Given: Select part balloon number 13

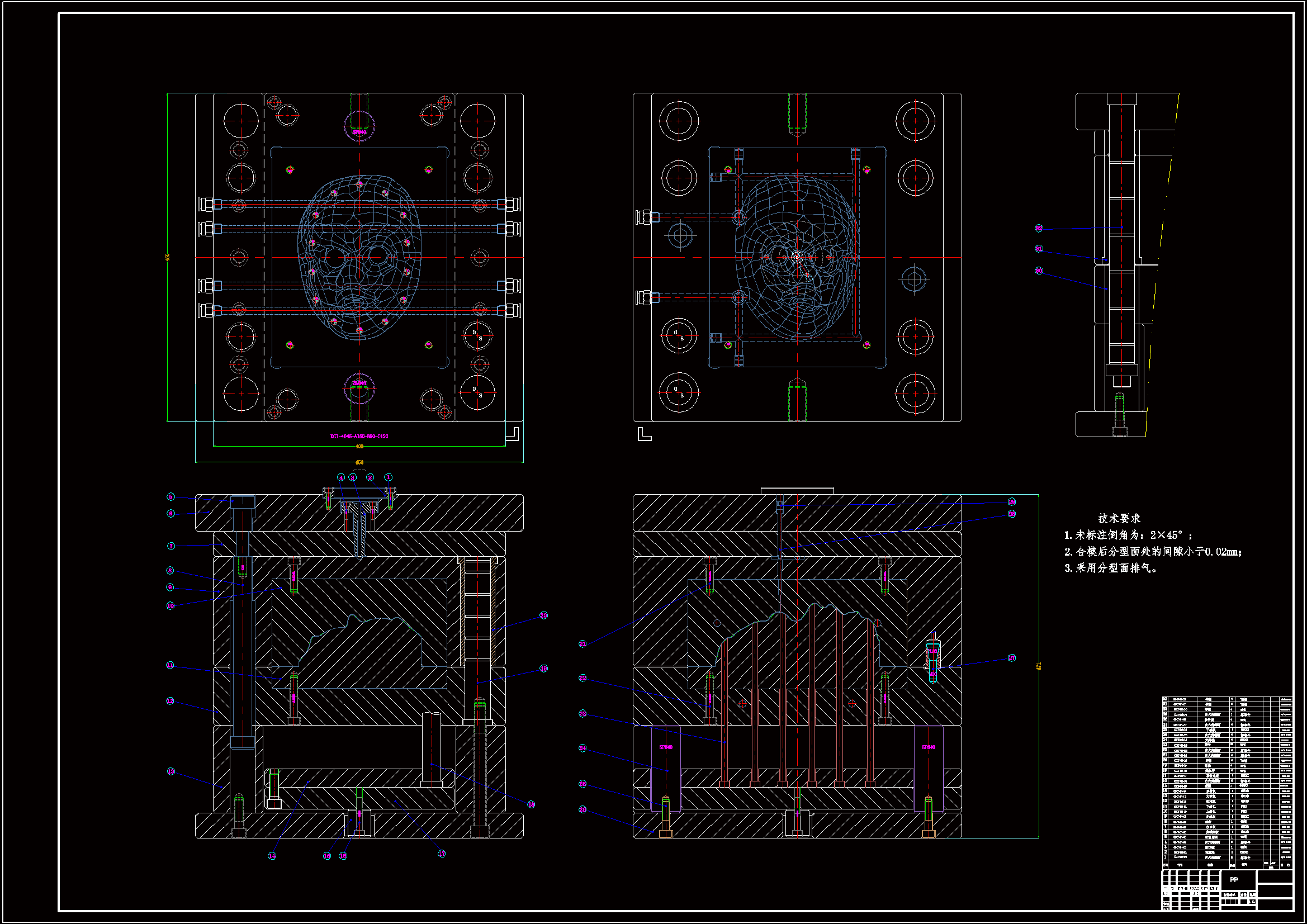Looking at the screenshot, I should [x=171, y=771].
